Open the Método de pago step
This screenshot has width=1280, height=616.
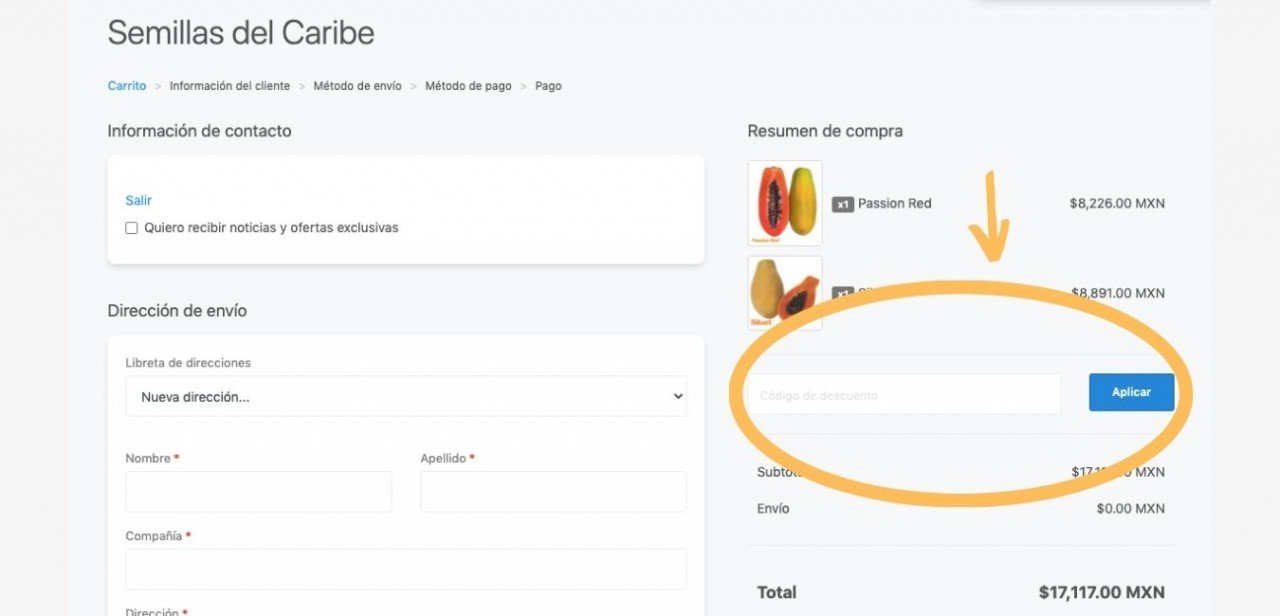coord(468,86)
